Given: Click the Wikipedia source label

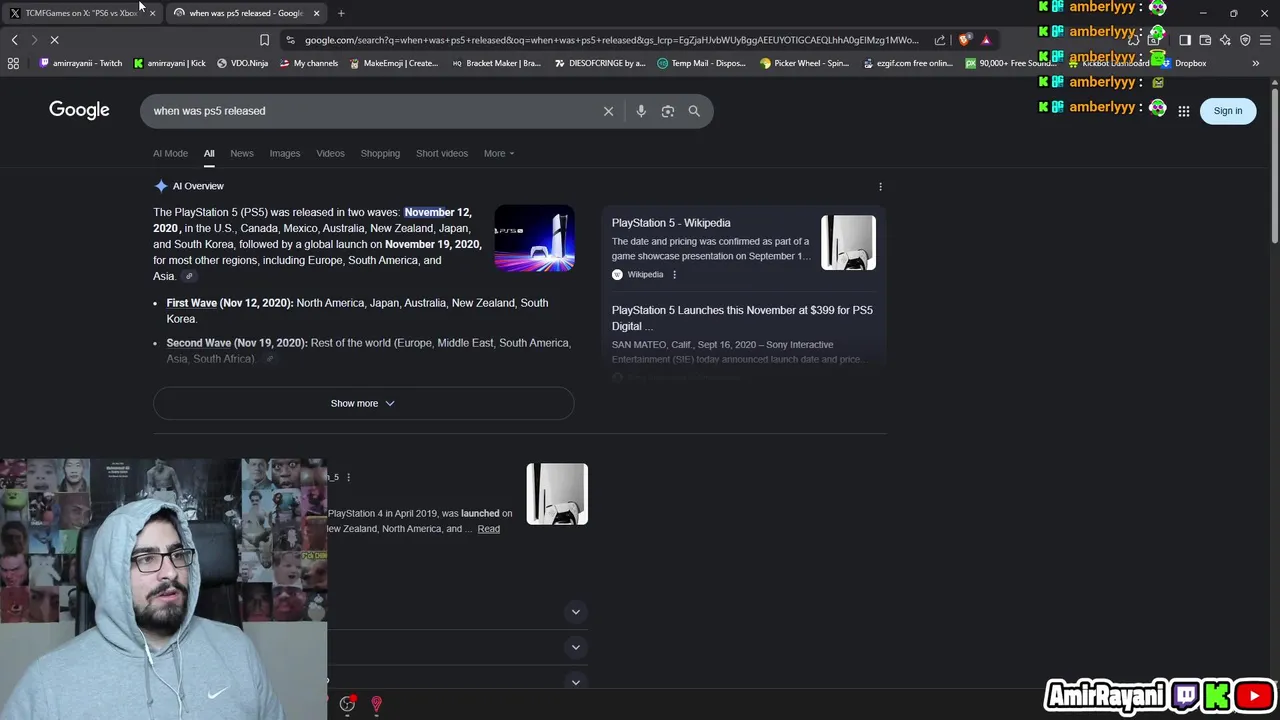Looking at the screenshot, I should [645, 274].
